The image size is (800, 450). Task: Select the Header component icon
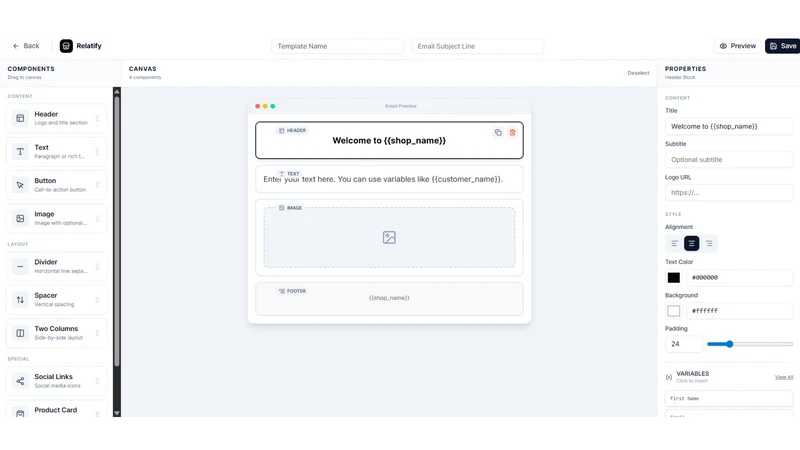[x=20, y=118]
